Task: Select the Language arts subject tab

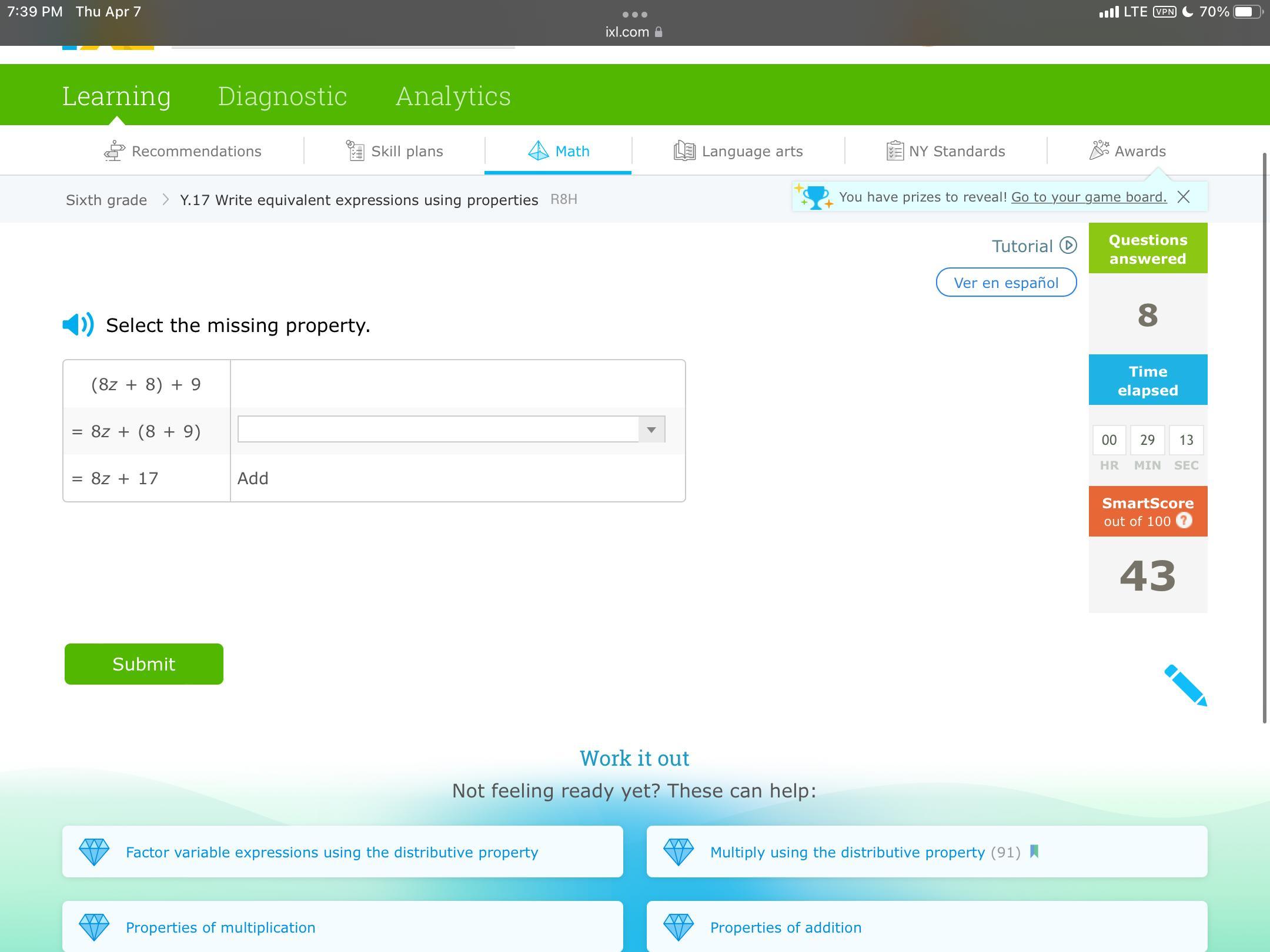Action: click(738, 151)
